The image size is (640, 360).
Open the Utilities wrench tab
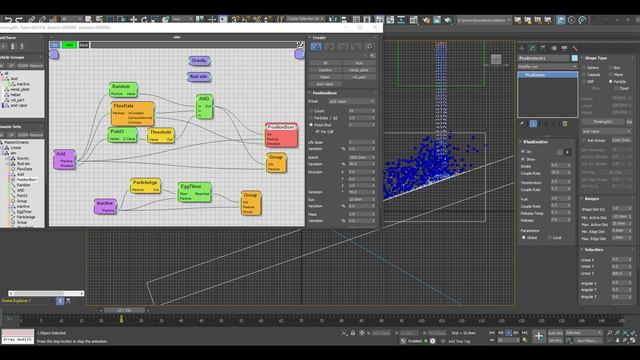click(575, 48)
